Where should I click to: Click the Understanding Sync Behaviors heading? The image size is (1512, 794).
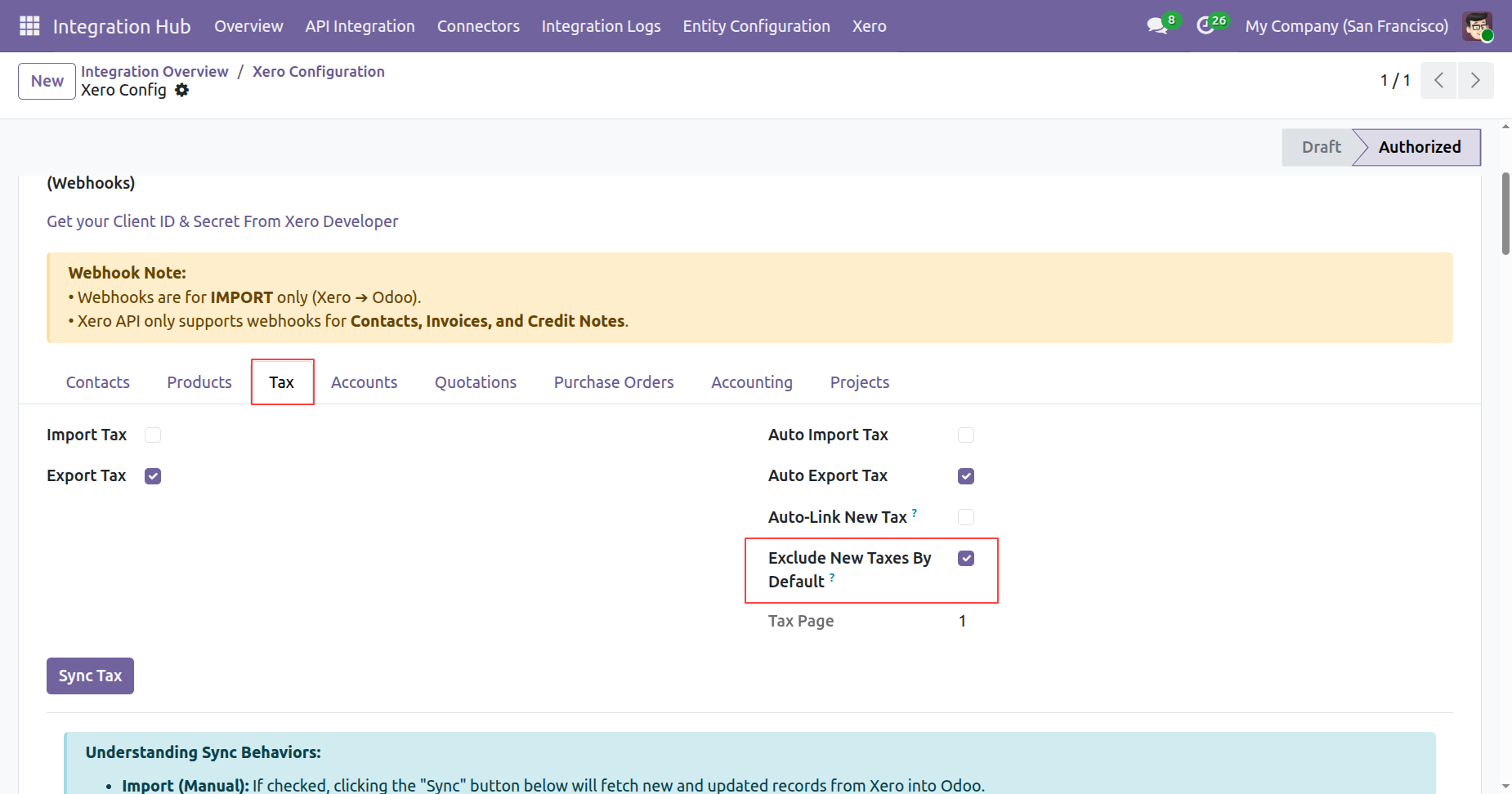pos(204,752)
